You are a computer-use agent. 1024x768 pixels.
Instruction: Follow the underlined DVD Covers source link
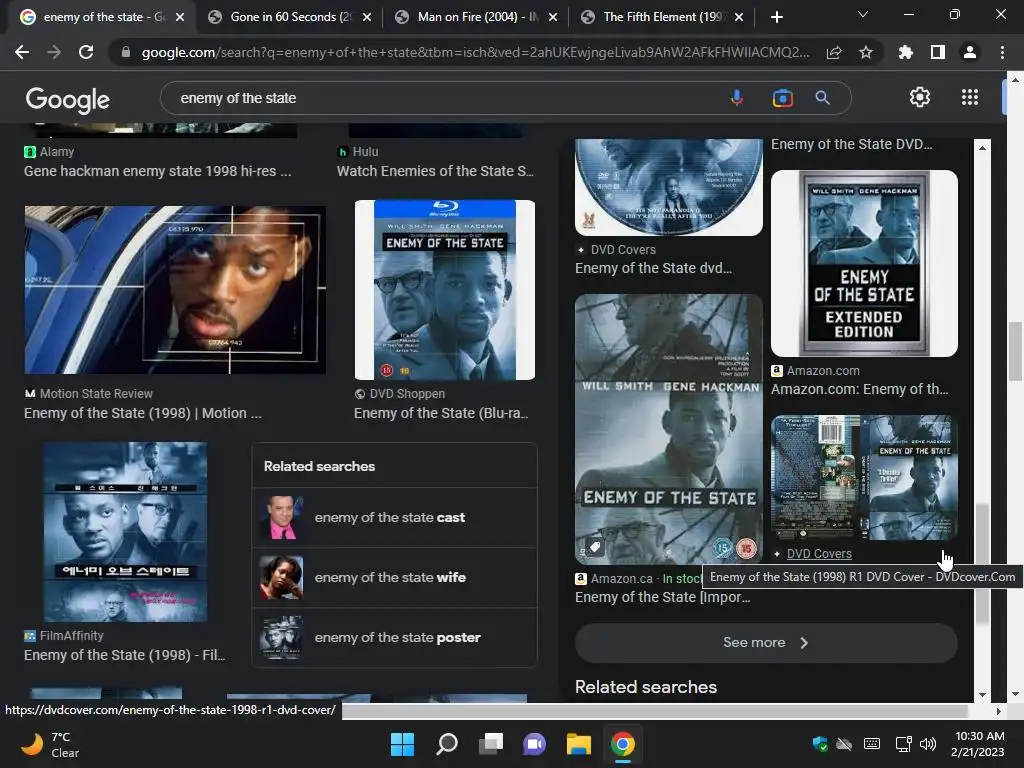coord(819,554)
